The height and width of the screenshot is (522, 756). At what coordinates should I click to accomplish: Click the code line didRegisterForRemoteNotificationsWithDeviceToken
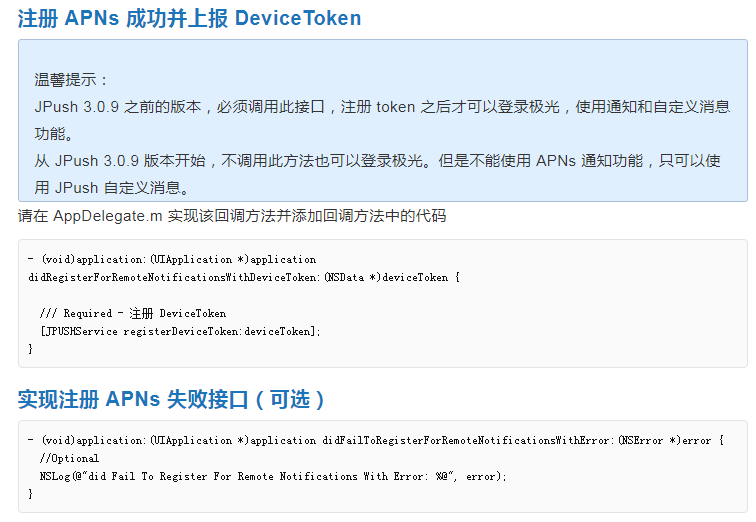(x=244, y=278)
